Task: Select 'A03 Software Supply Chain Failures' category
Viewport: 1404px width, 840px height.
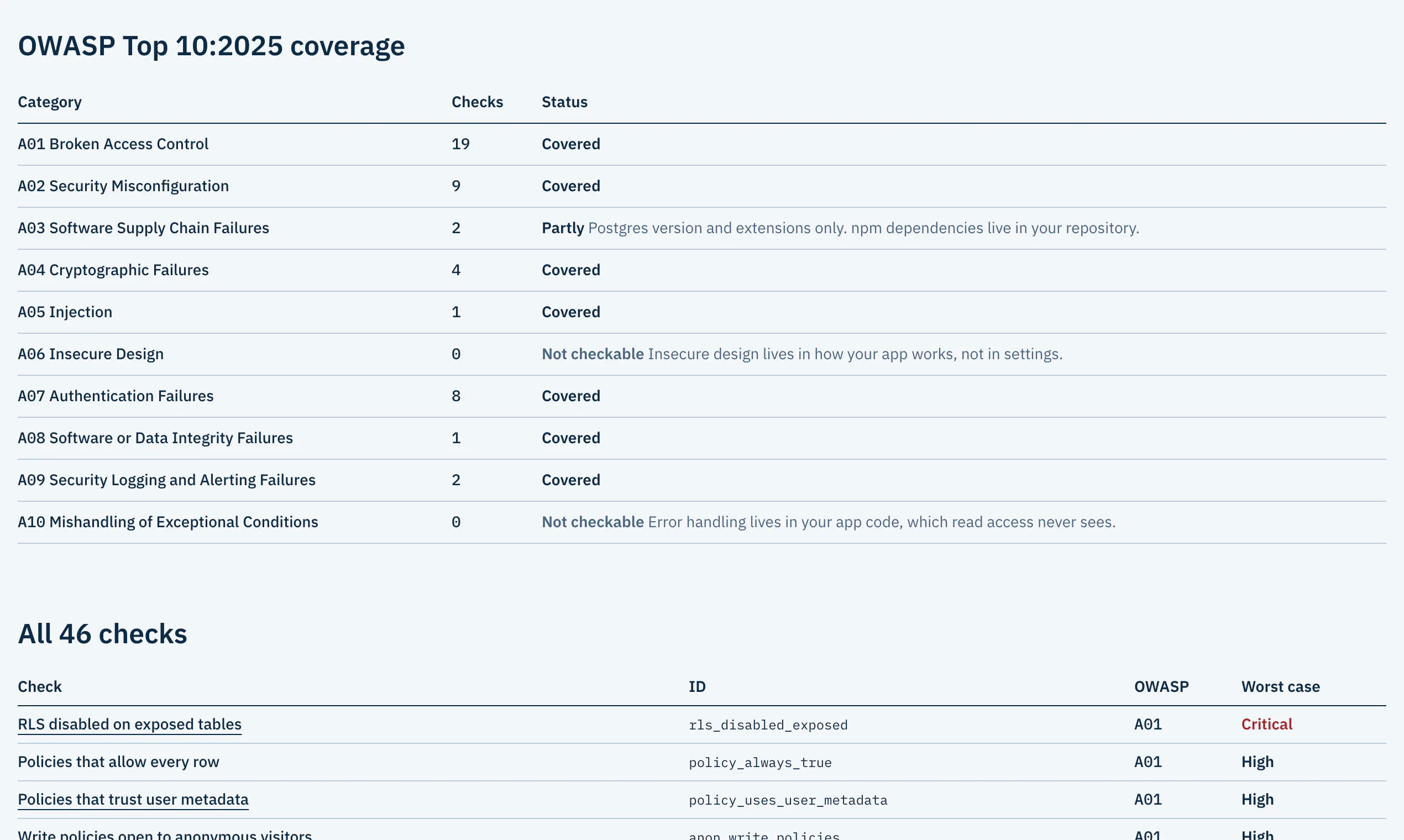Action: point(143,228)
